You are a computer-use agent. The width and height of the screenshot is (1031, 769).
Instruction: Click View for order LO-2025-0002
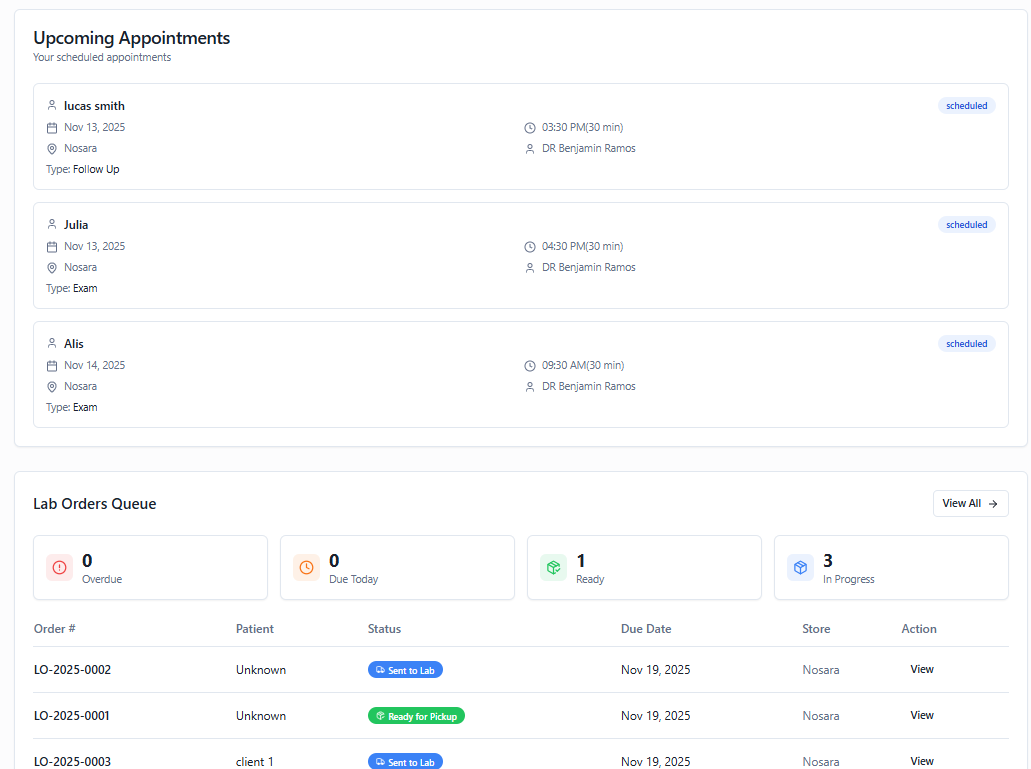921,669
